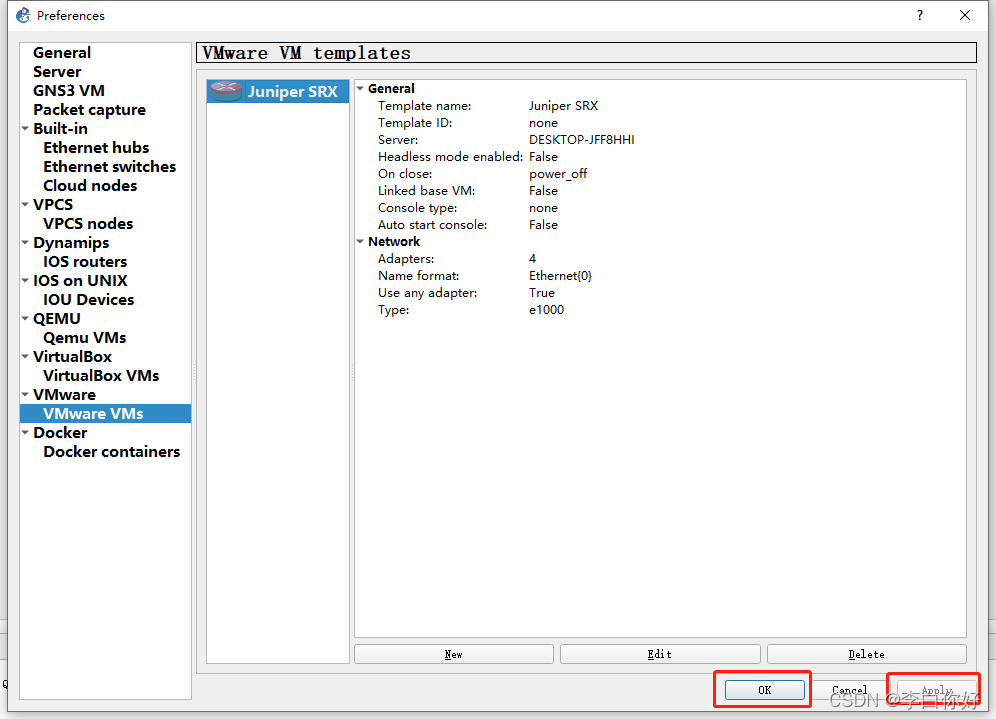The image size is (996, 719).
Task: Click the Template name value Juniper SRX
Action: 563,105
